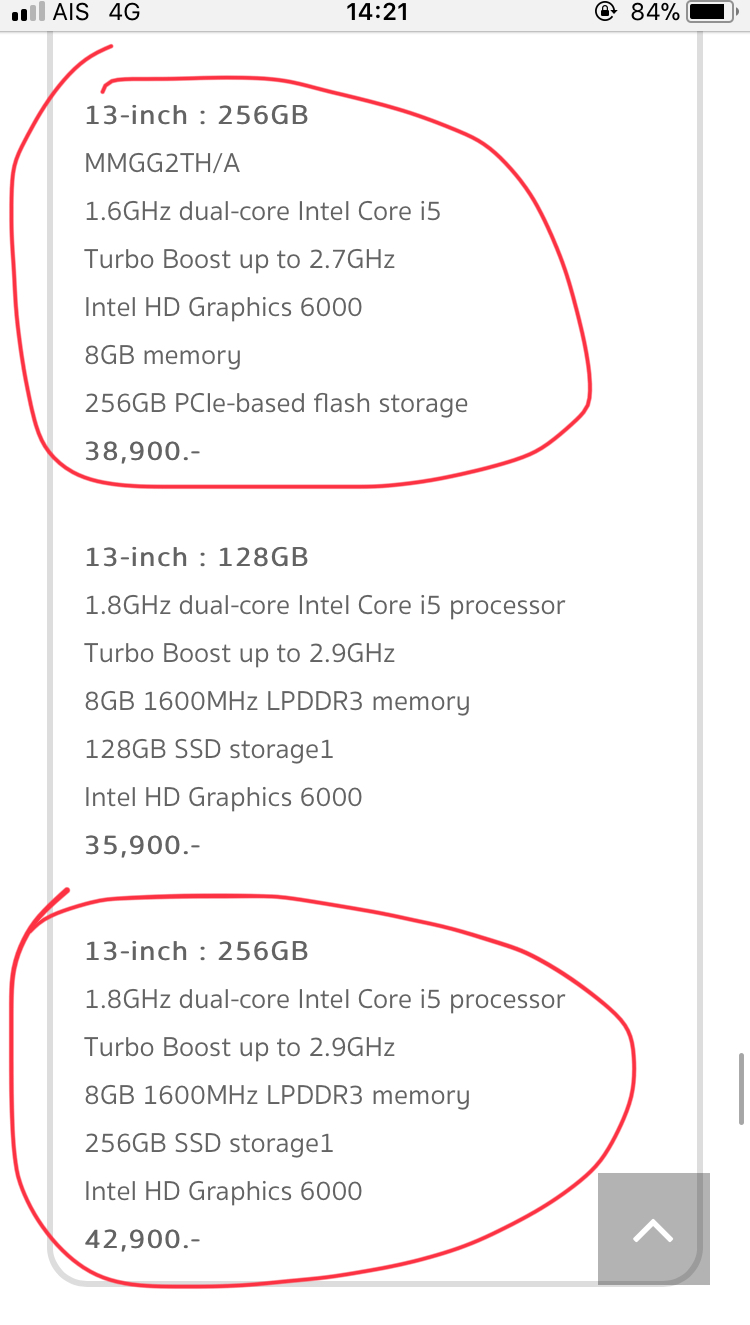Tap the cellular signal strength bars
The height and width of the screenshot is (1325, 750).
[x=31, y=14]
